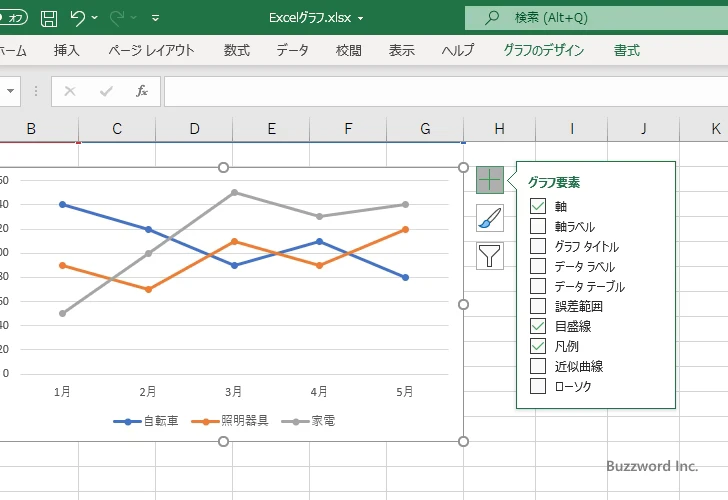Select column J header
The width and height of the screenshot is (728, 500).
(644, 129)
